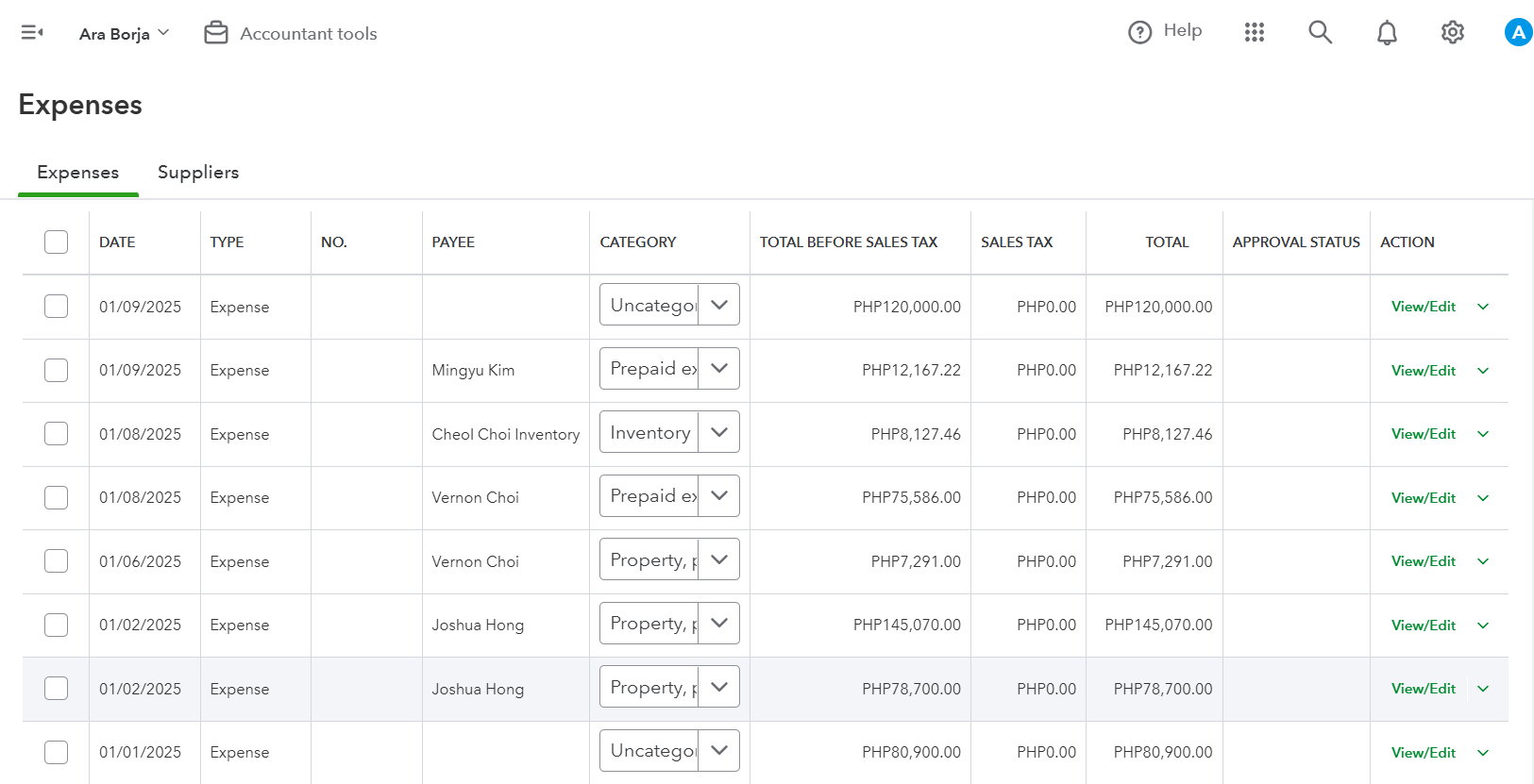
Task: Open View/Edit for PHP145,070.00 Joshua Hong expense
Action: (x=1423, y=626)
